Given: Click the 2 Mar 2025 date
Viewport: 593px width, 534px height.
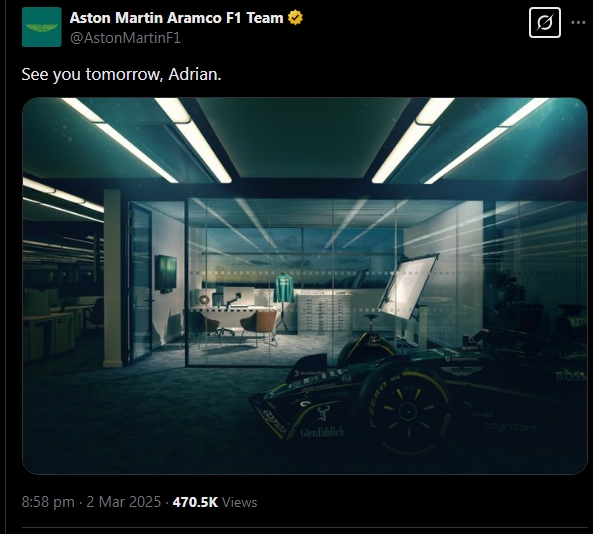Looking at the screenshot, I should (x=124, y=502).
